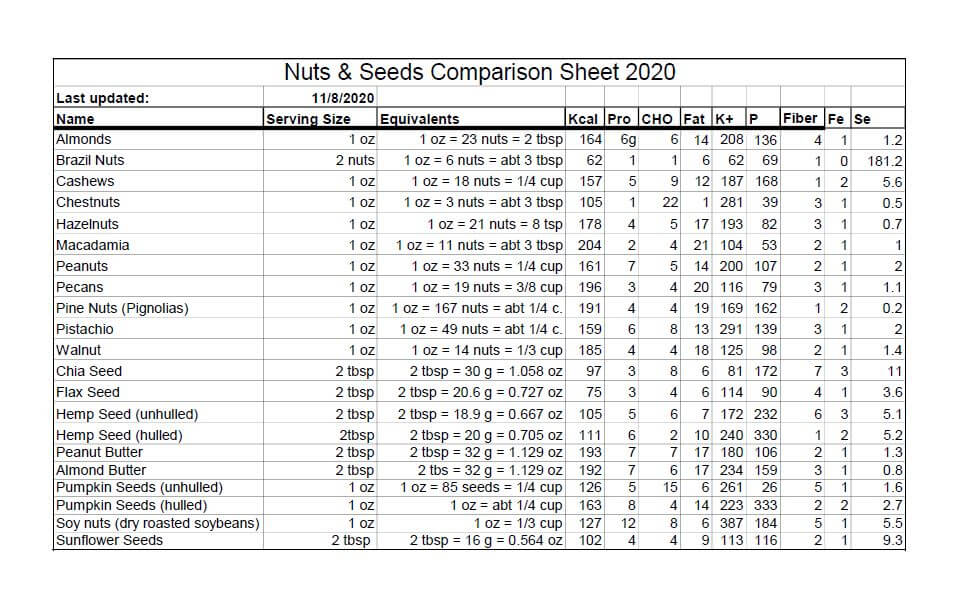Select the Fiber column header
The image size is (965, 610).
pos(800,118)
